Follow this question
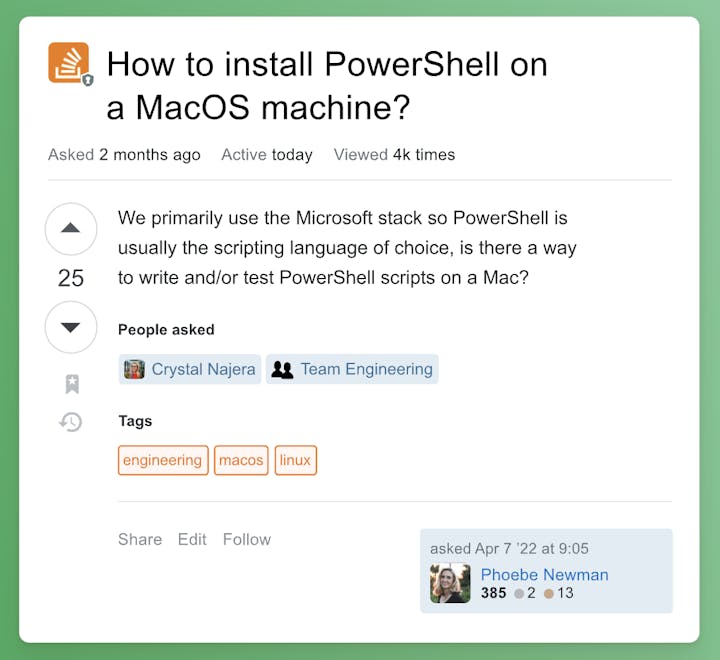The image size is (720, 660). [247, 539]
